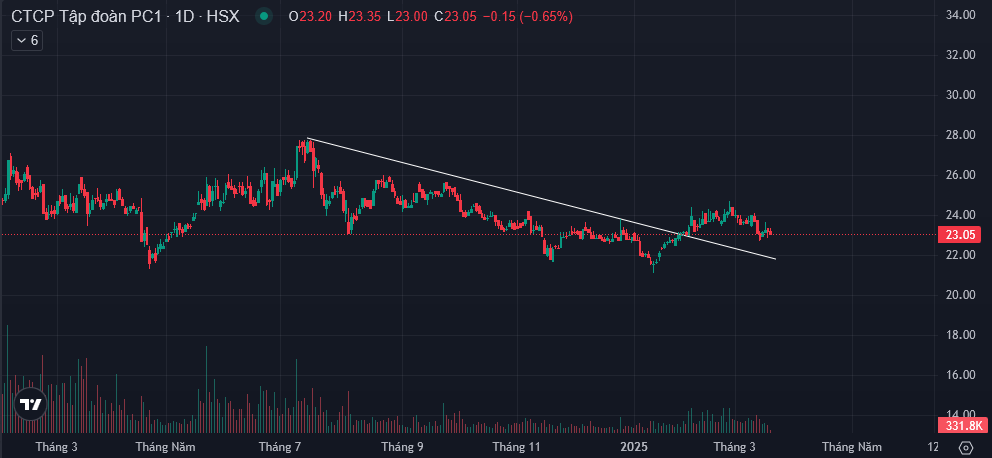This screenshot has width=992, height=458.
Task: Click the 20.00 price axis label
Action: 960,295
